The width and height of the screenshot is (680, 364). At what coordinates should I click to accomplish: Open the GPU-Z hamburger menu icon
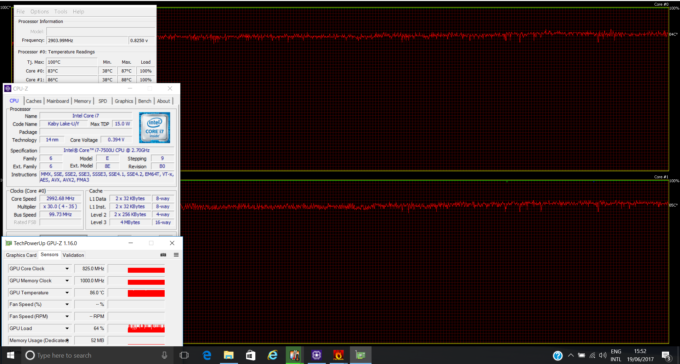tap(176, 255)
